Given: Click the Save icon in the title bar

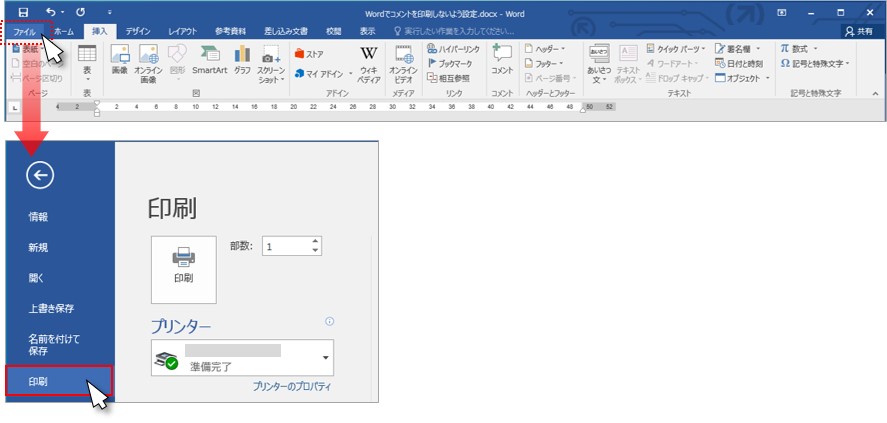Looking at the screenshot, I should click(x=22, y=12).
